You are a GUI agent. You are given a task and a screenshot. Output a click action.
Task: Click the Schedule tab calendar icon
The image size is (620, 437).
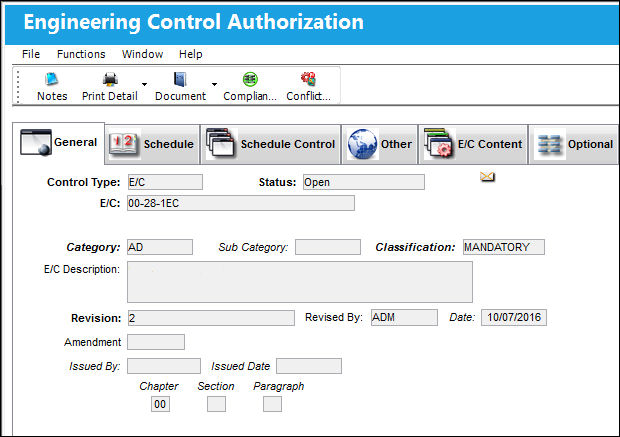(124, 144)
